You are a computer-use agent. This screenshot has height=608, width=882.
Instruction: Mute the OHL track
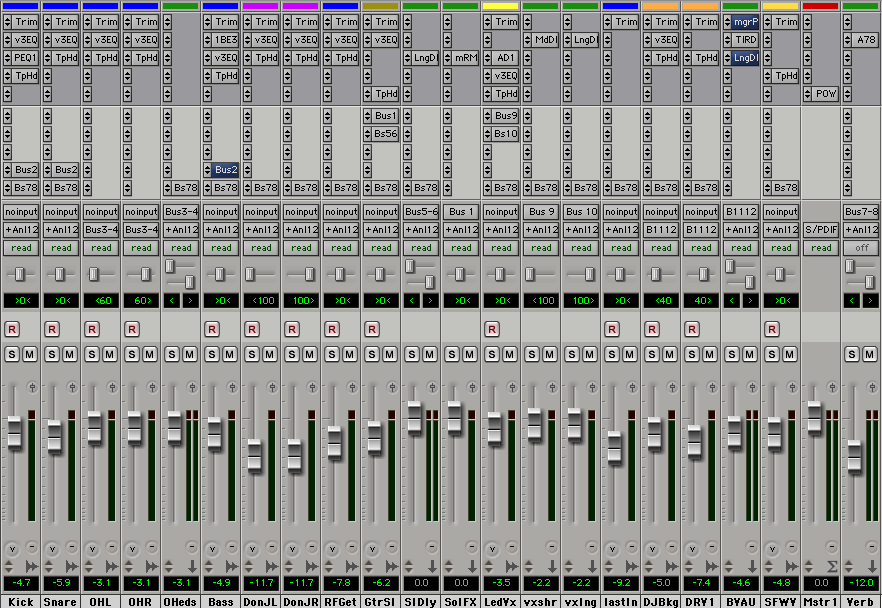[x=110, y=354]
